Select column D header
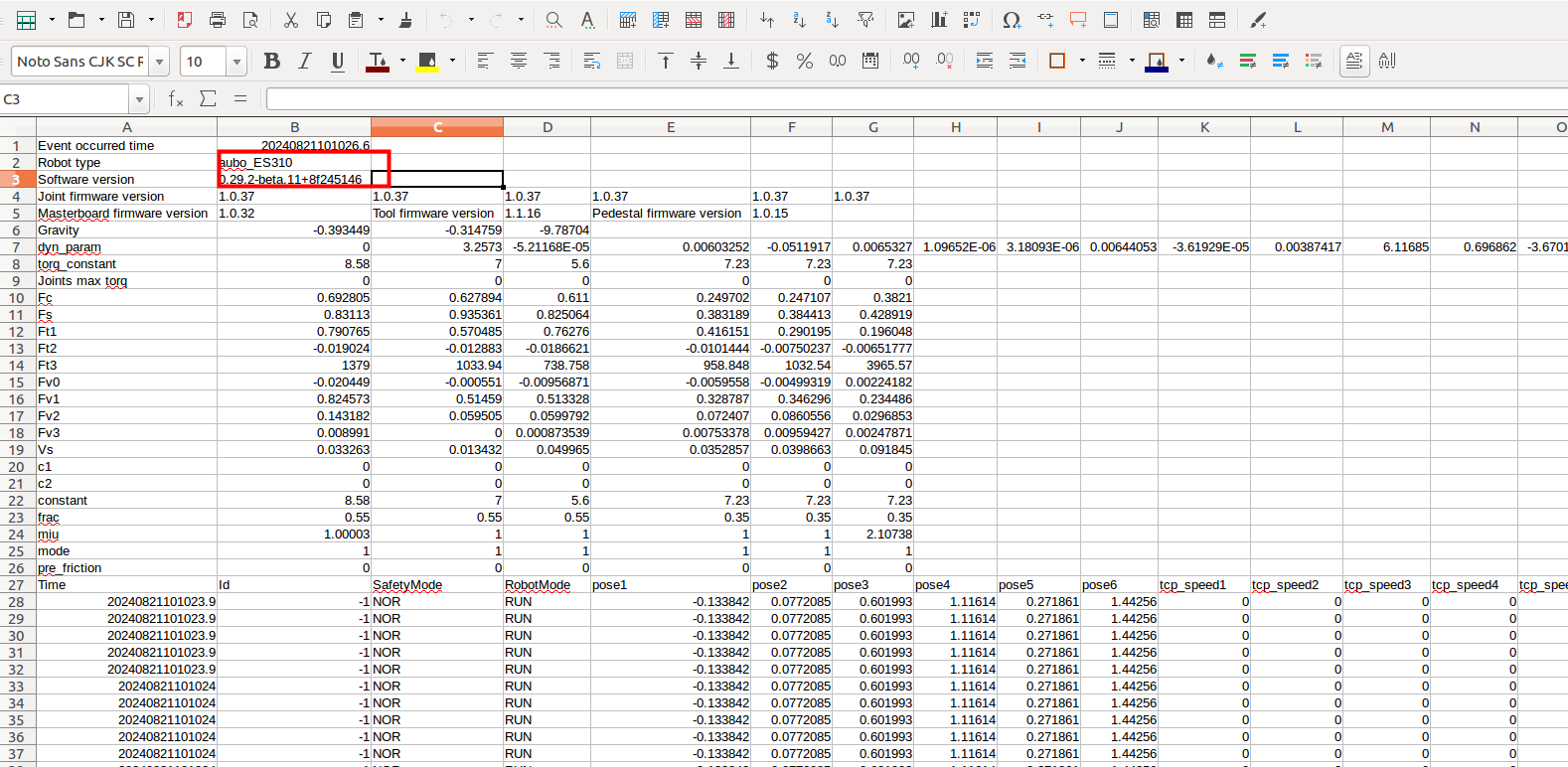 point(548,127)
